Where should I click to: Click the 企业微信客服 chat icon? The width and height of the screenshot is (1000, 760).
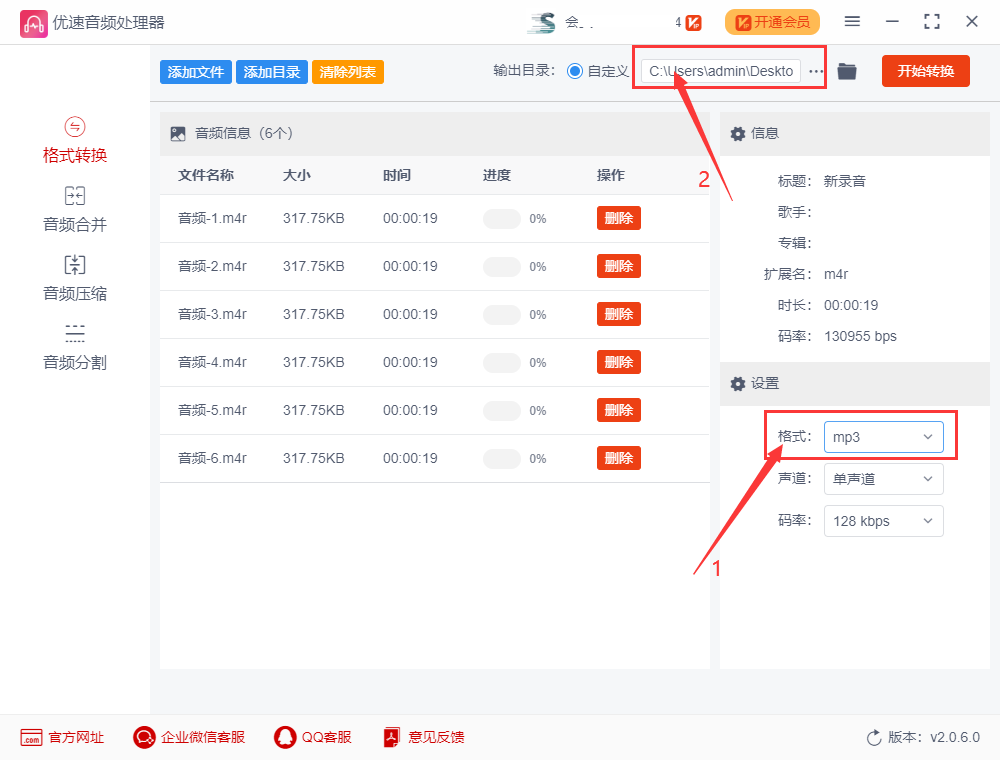click(144, 738)
